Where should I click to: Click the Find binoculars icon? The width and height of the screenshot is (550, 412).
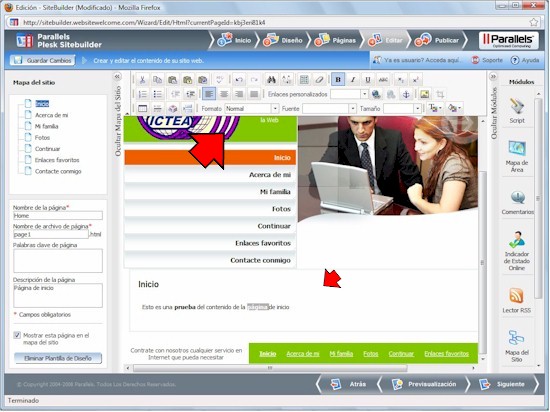pos(271,80)
